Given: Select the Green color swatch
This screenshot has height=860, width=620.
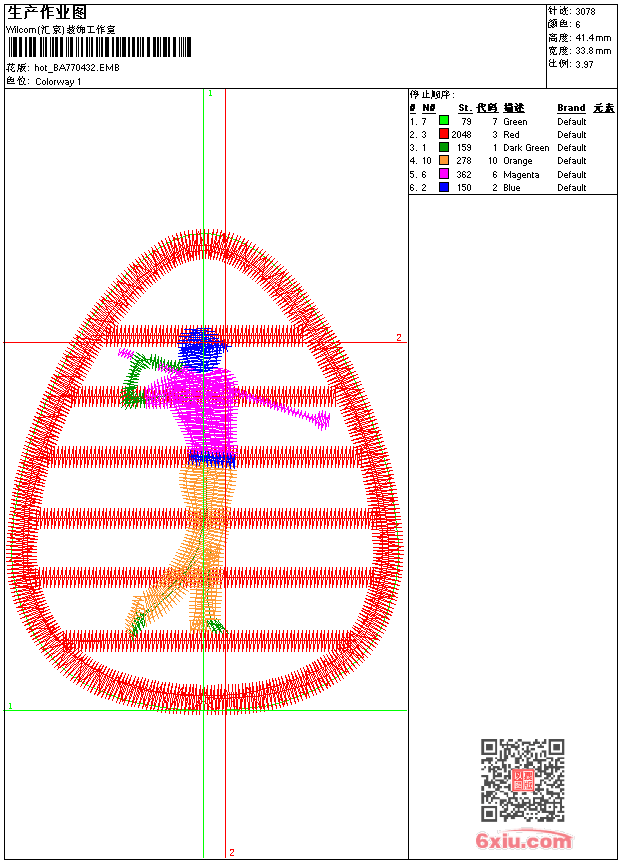Looking at the screenshot, I should pos(443,121).
